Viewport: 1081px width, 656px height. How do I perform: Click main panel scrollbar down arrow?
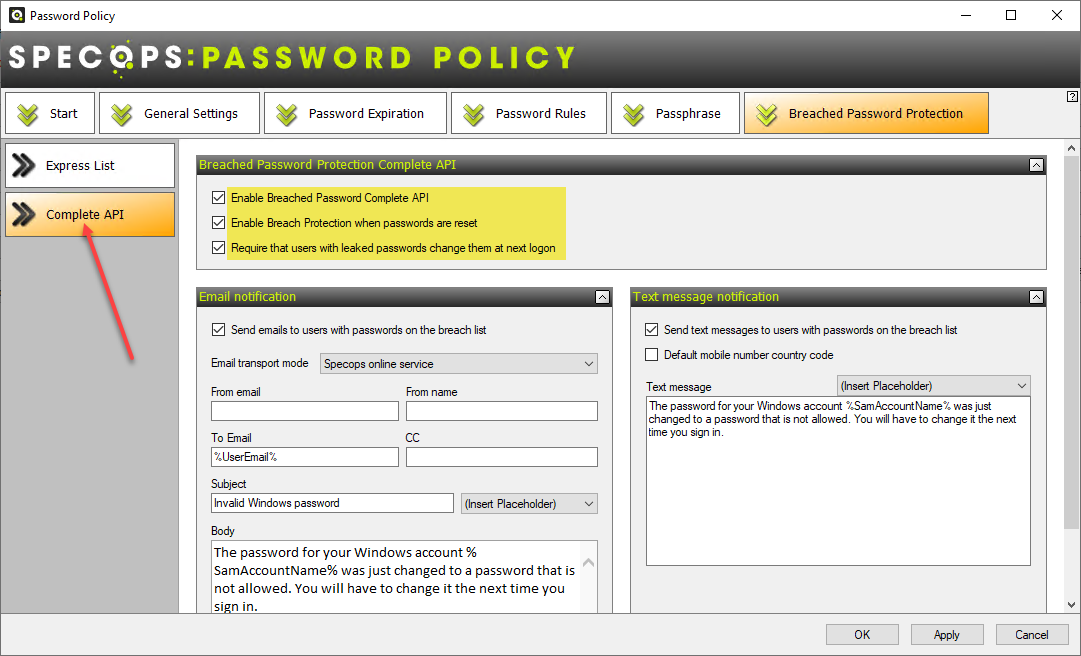point(1071,605)
